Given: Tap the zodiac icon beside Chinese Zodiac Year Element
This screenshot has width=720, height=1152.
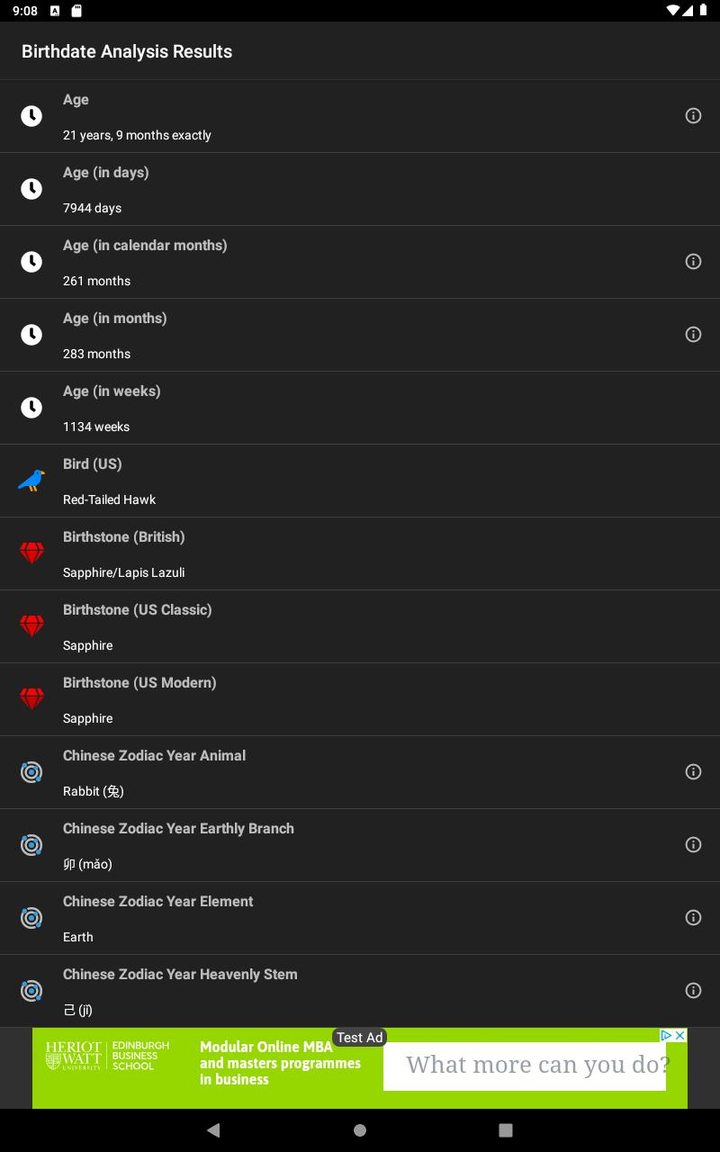Looking at the screenshot, I should (x=31, y=918).
